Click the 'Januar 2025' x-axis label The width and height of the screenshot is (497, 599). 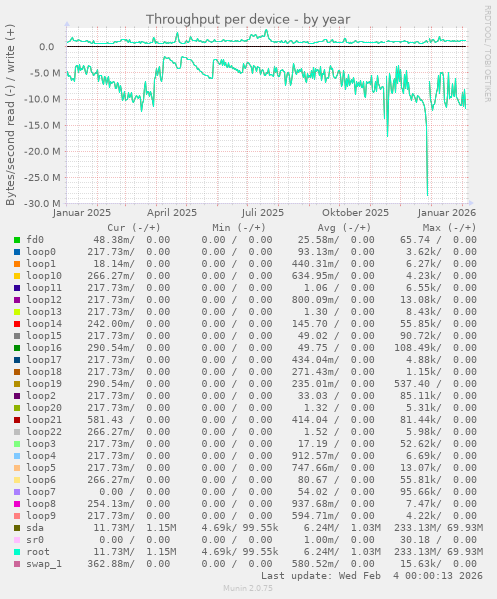82,212
